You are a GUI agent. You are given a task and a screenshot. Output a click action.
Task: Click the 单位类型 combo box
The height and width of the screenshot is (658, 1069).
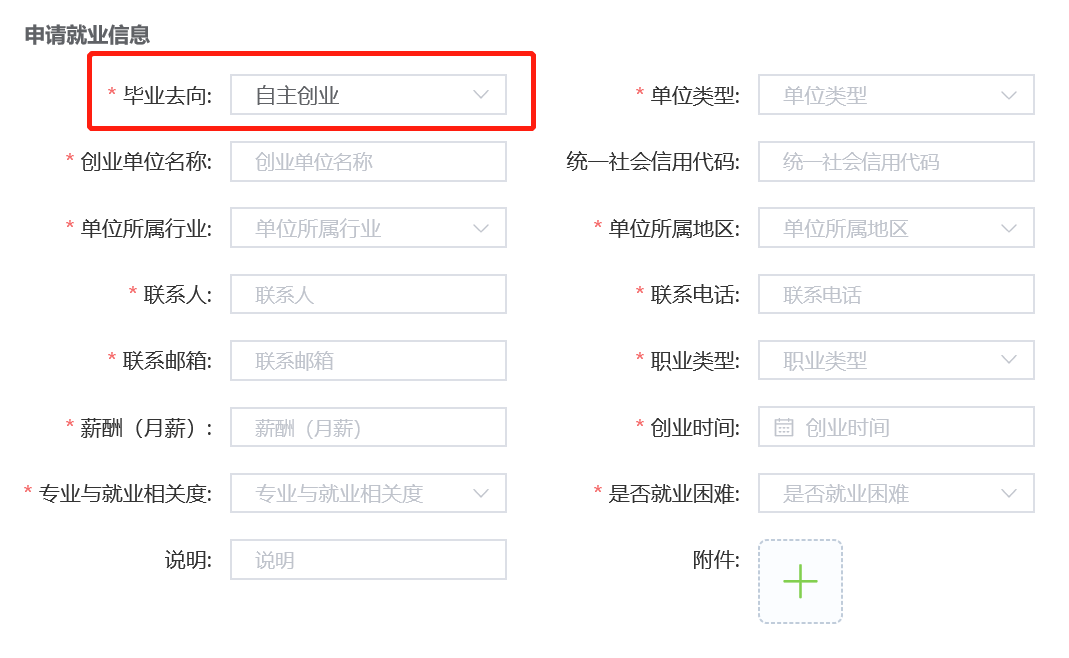(896, 95)
